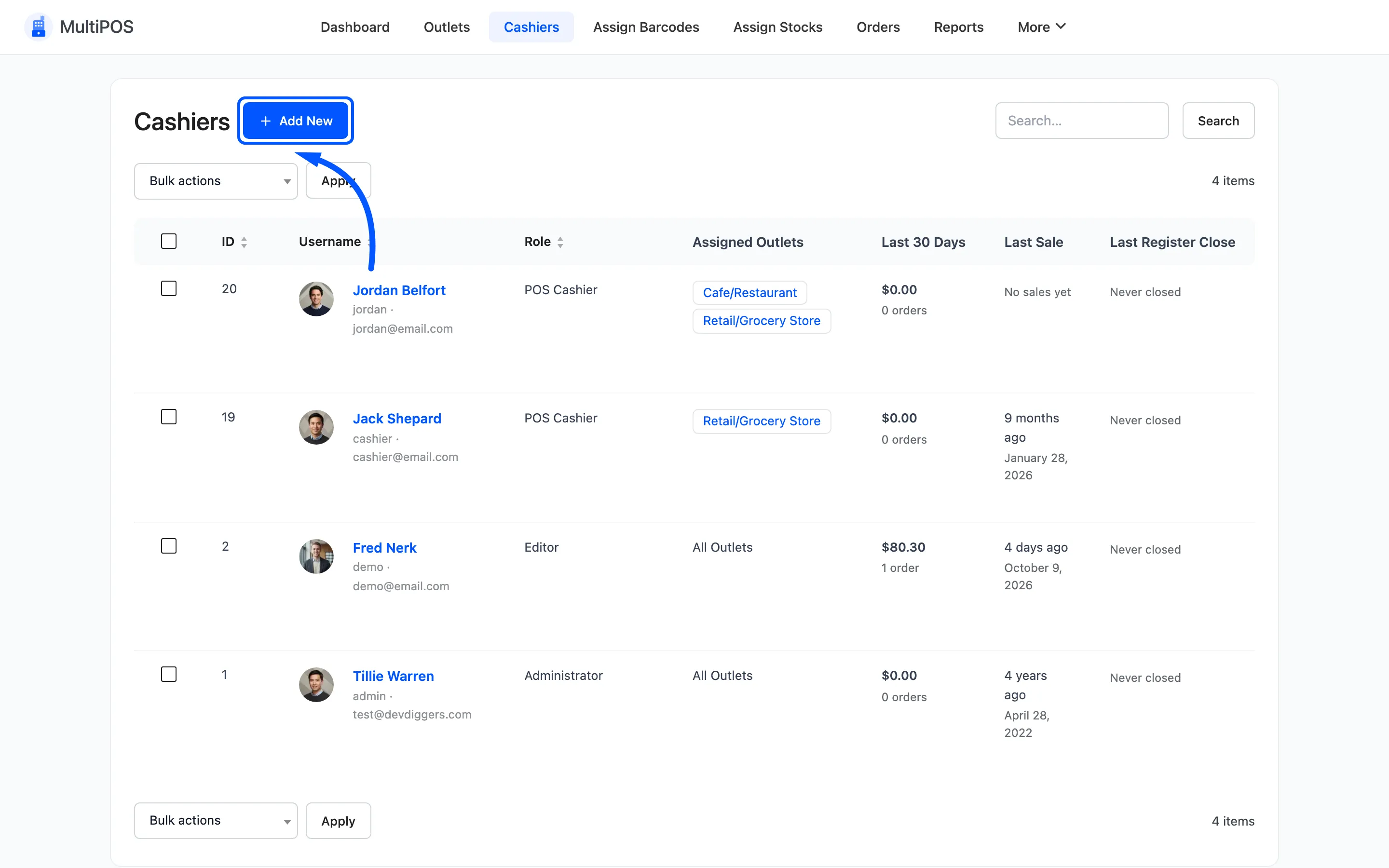Viewport: 1389px width, 868px height.
Task: Open Tillie Warren's profile link
Action: point(393,676)
